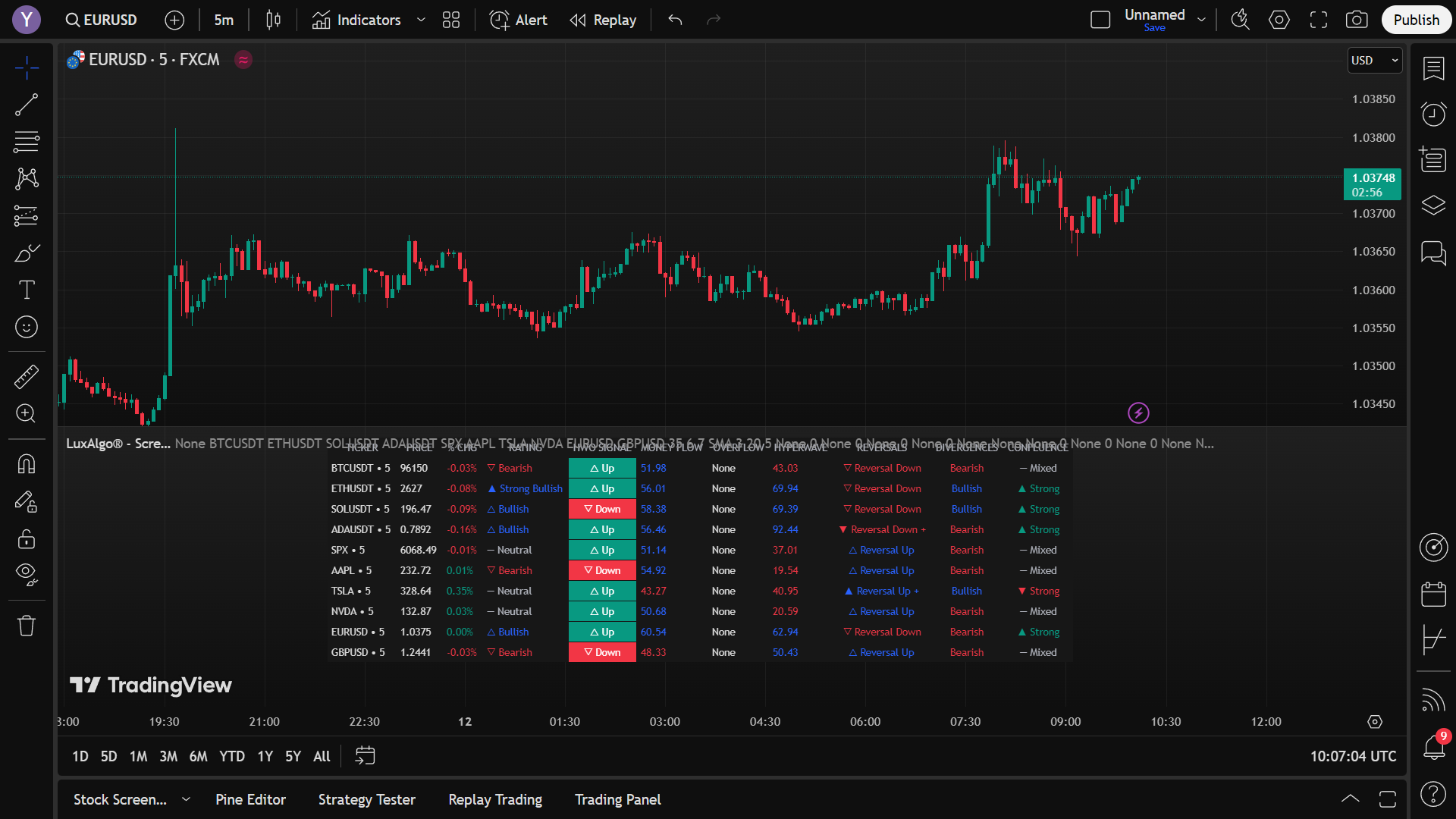Open the Fibonacci retracement tool

pos(27,141)
